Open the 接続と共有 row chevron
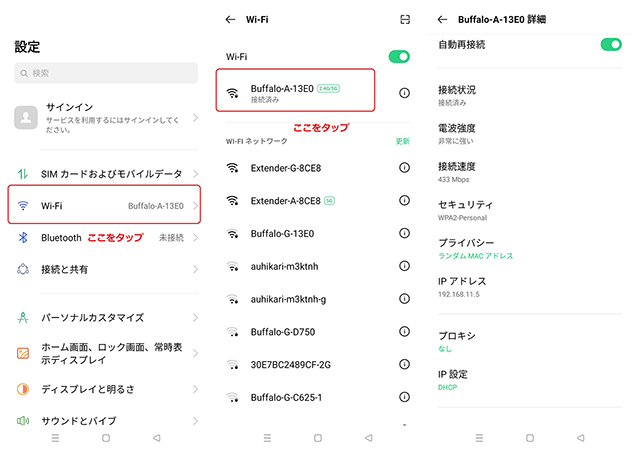 [x=196, y=269]
